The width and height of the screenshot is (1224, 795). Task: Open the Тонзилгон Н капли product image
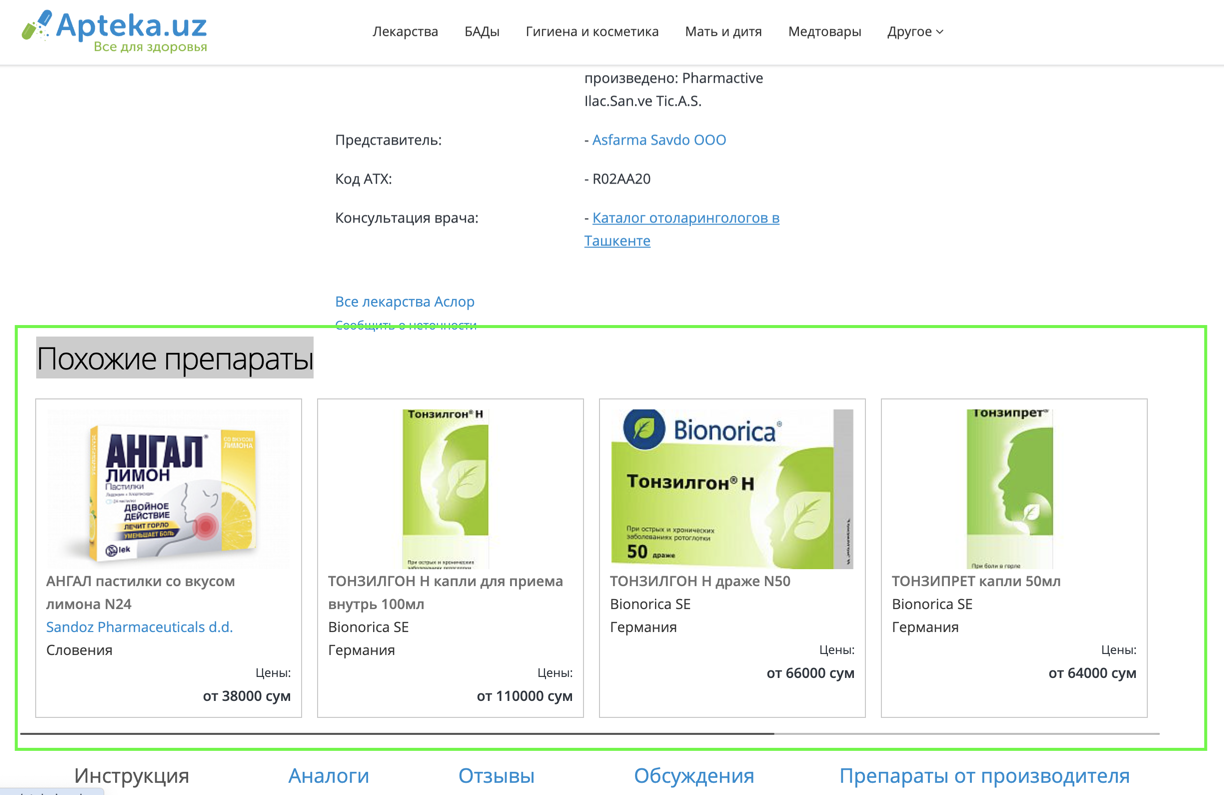[x=447, y=488]
